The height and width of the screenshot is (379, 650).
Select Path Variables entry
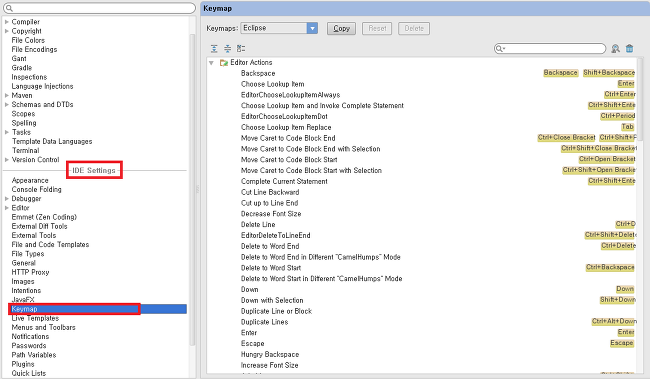[34, 355]
